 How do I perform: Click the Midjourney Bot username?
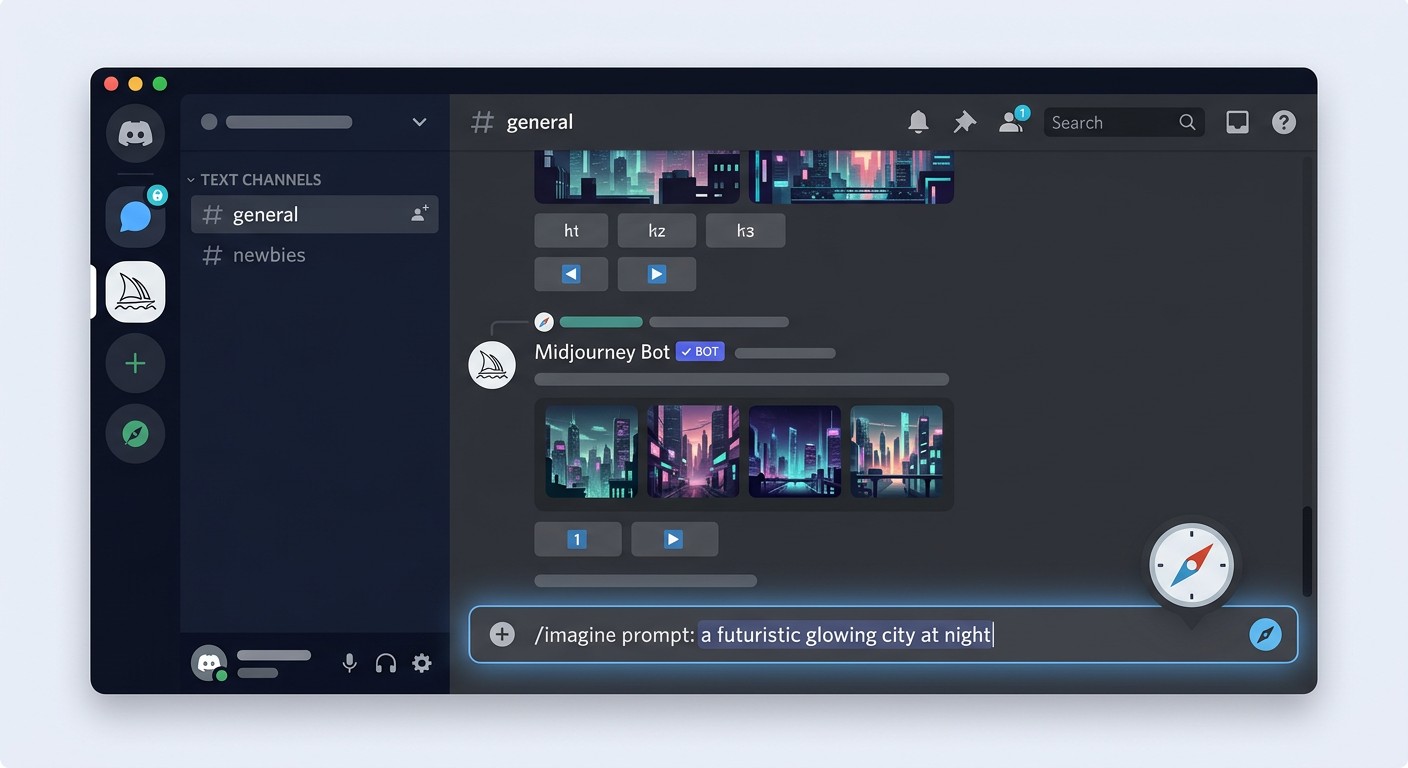coord(602,352)
